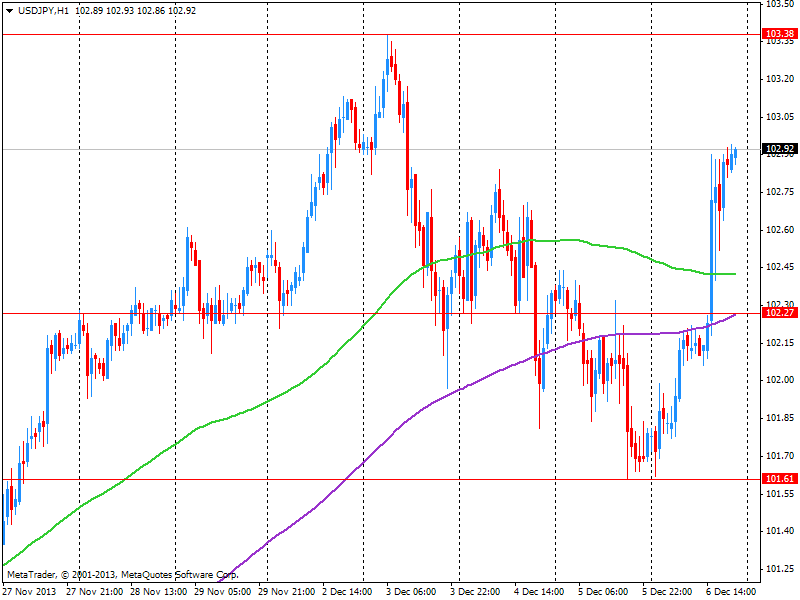Screen dimensions: 800x600
Task: Click the 102.60 price scale value
Action: click(x=780, y=230)
